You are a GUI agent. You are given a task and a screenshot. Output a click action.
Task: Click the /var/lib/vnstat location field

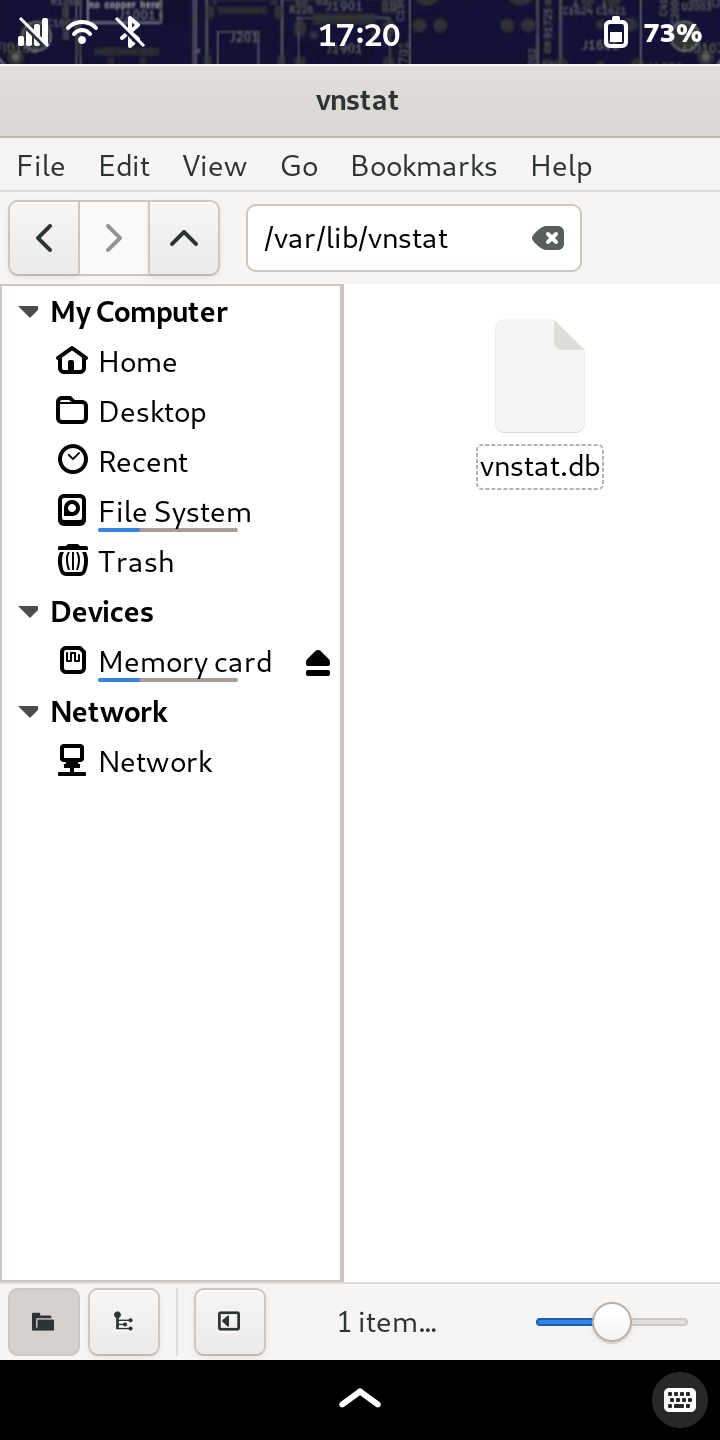point(390,238)
